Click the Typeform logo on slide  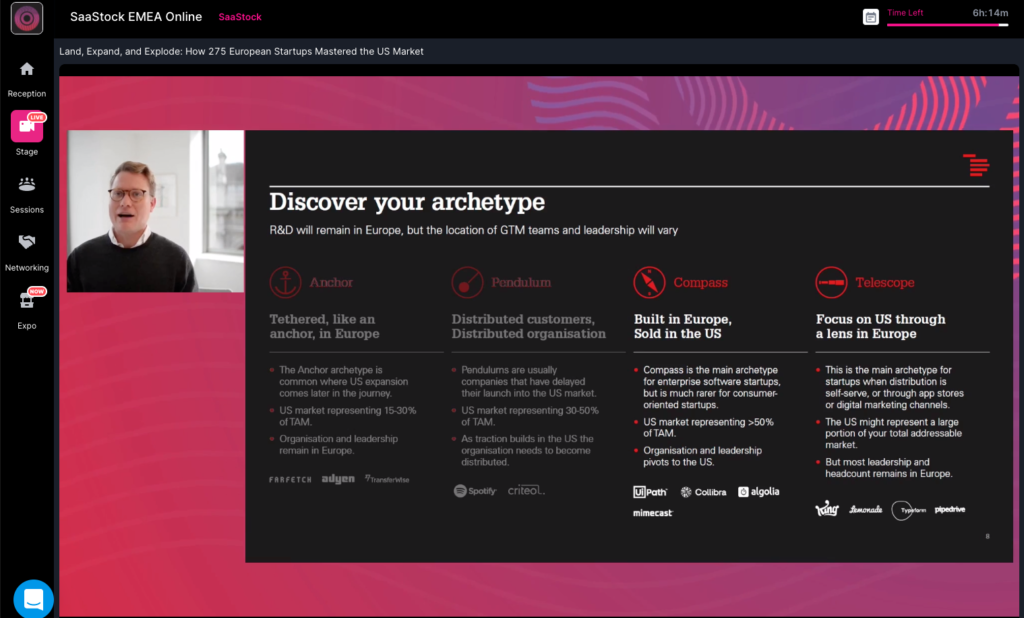908,510
